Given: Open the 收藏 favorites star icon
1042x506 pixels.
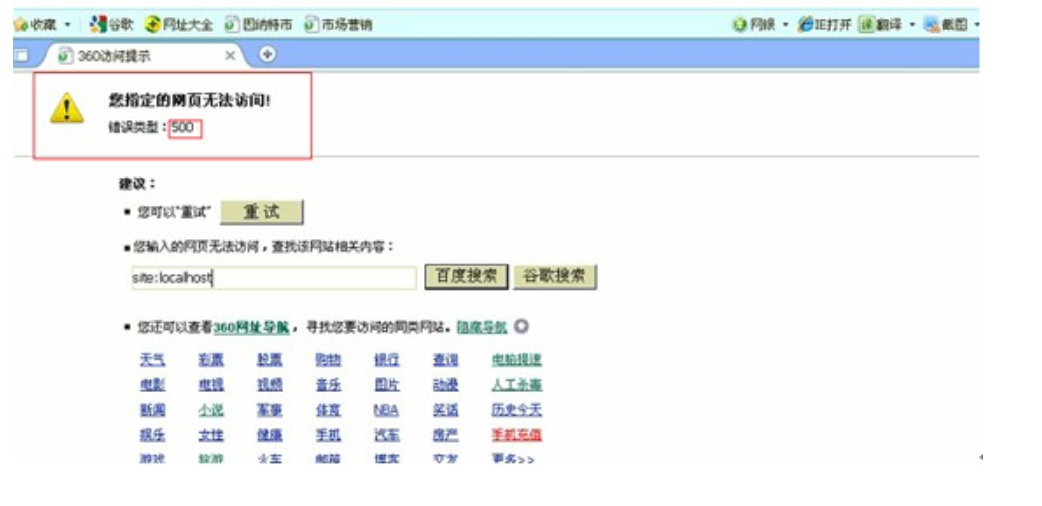Looking at the screenshot, I should [20, 24].
